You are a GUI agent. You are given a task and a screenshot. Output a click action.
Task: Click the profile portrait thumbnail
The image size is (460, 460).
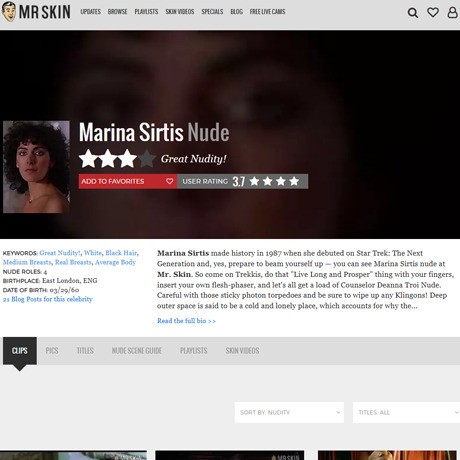36,167
